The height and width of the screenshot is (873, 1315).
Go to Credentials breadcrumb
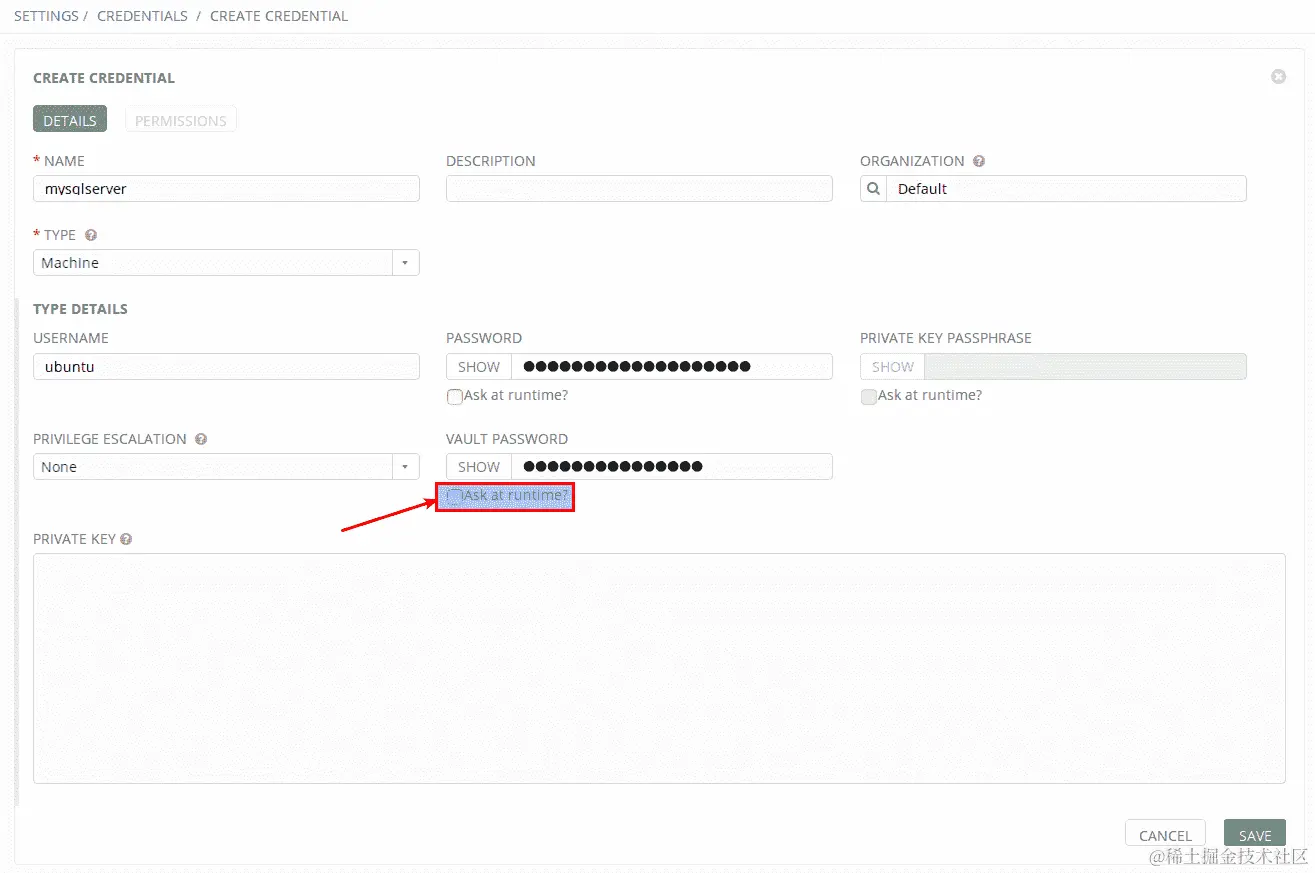(142, 16)
